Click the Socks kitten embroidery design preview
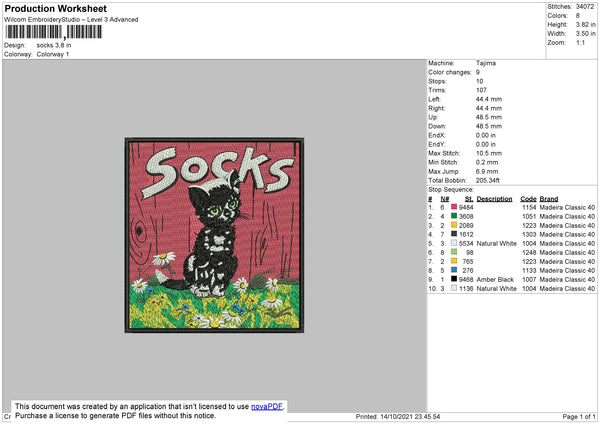 (x=212, y=241)
